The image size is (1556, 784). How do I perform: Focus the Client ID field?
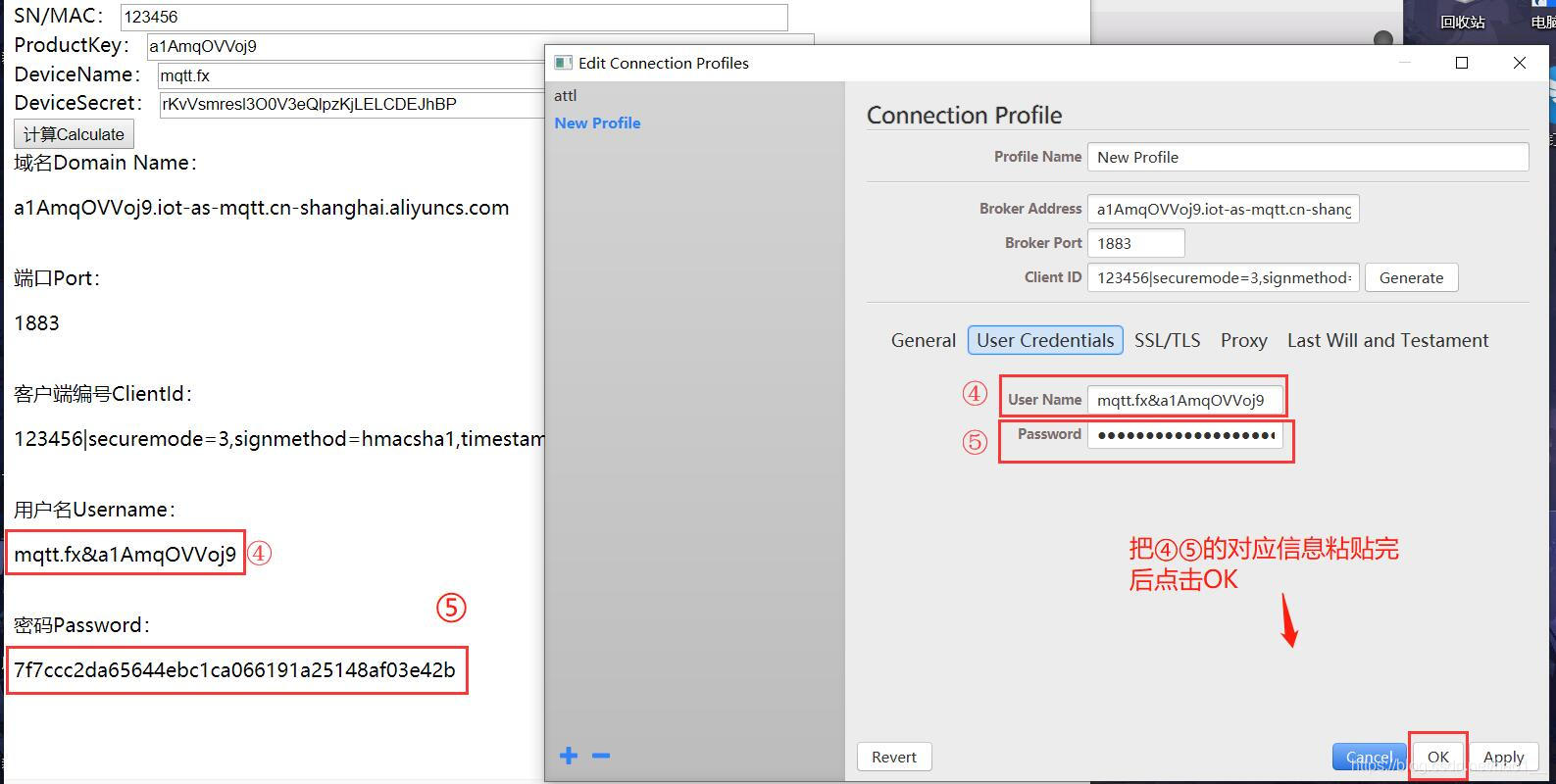pos(1223,277)
